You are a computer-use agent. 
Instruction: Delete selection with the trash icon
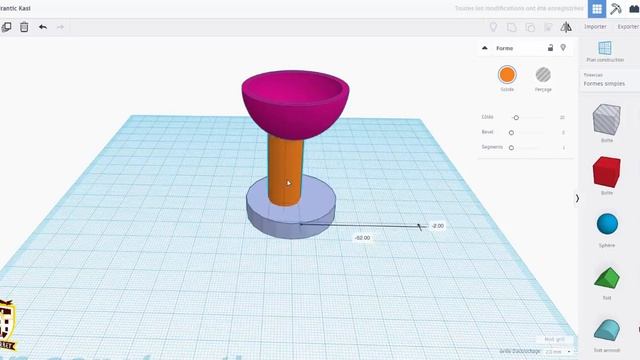pyautogui.click(x=24, y=27)
